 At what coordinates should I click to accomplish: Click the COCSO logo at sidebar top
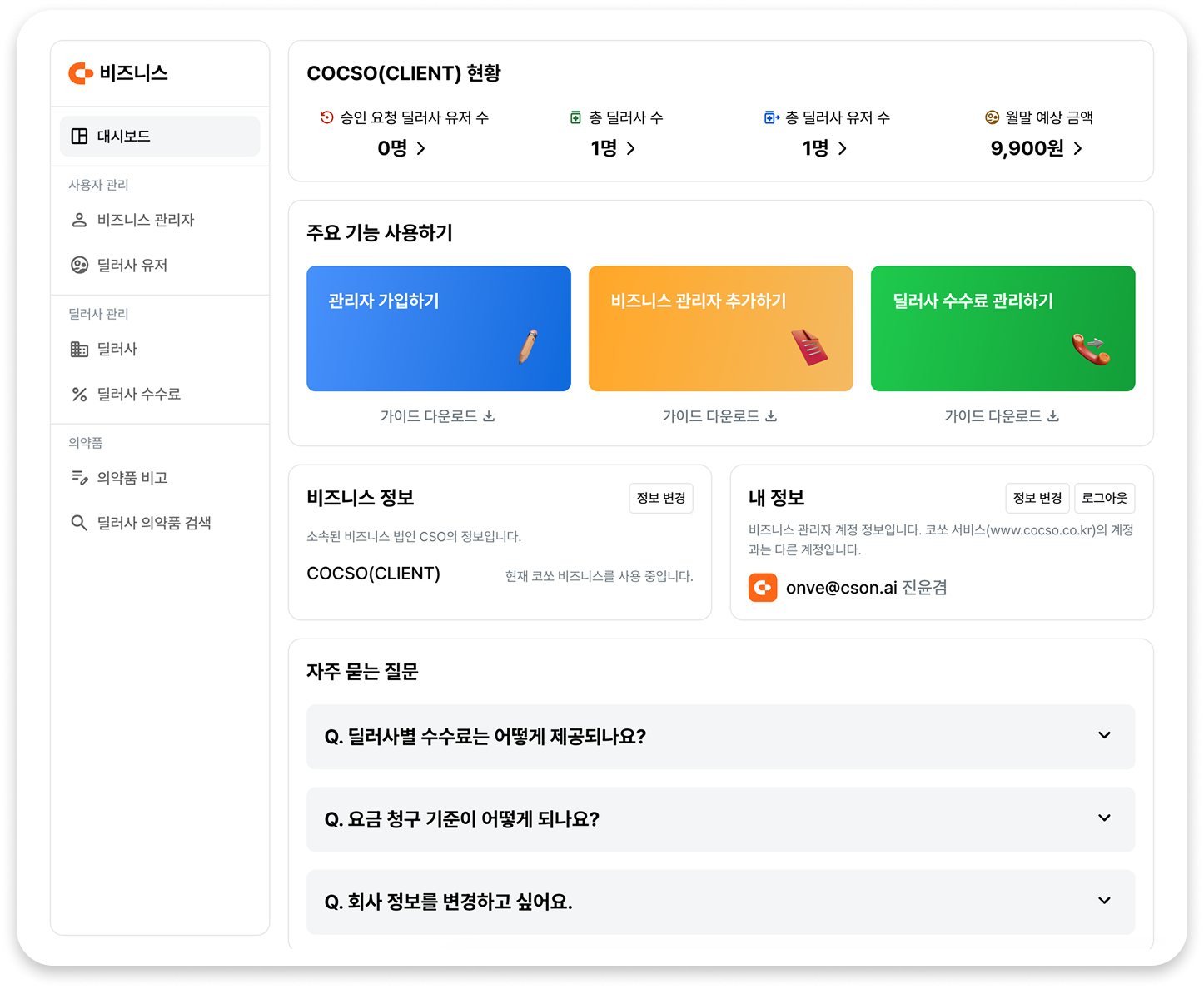79,73
